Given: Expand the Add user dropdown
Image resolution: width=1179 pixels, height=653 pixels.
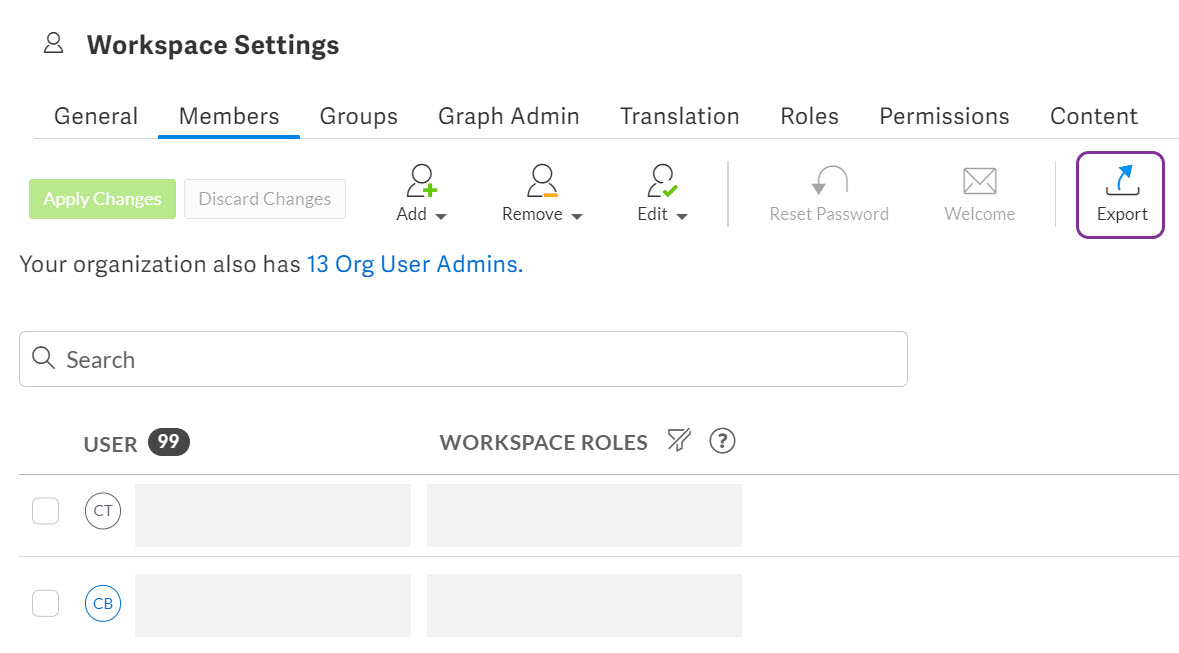Looking at the screenshot, I should [421, 195].
